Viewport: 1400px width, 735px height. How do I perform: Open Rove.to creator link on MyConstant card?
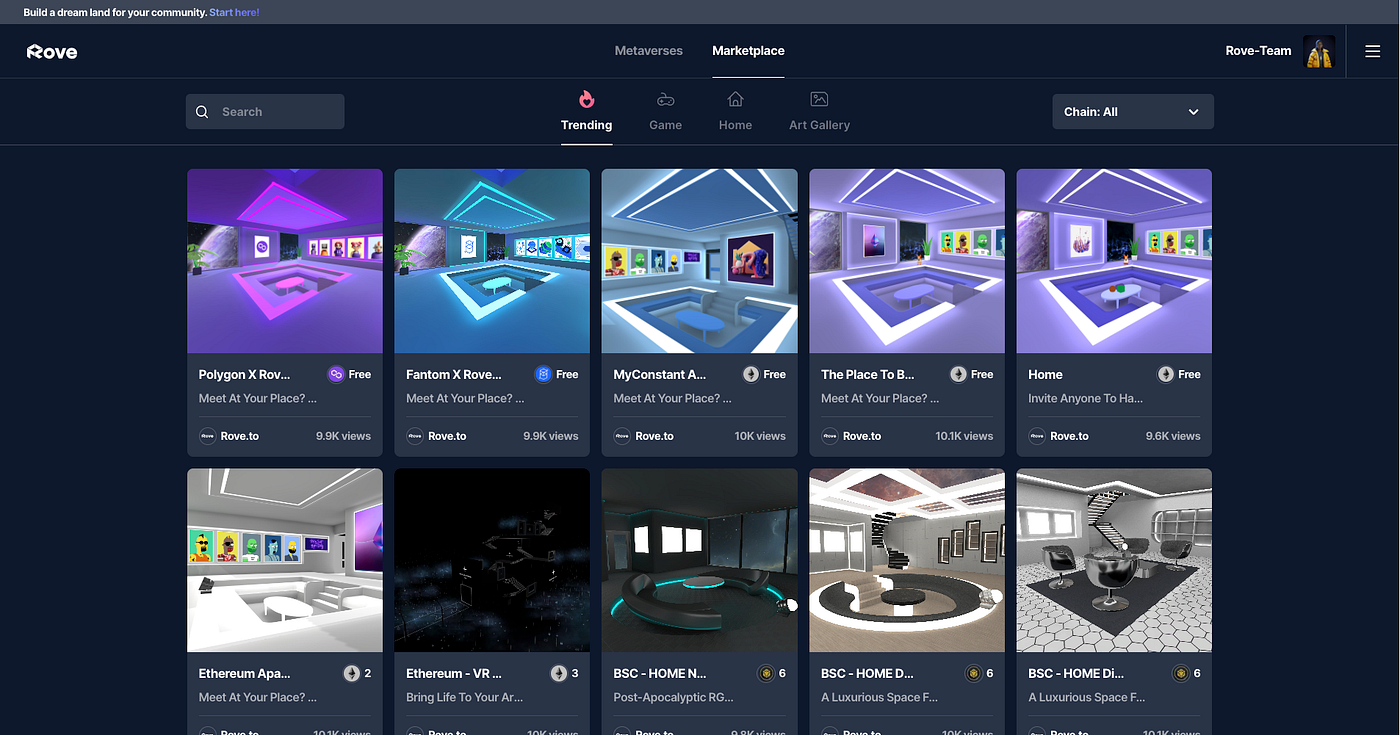[x=655, y=436]
